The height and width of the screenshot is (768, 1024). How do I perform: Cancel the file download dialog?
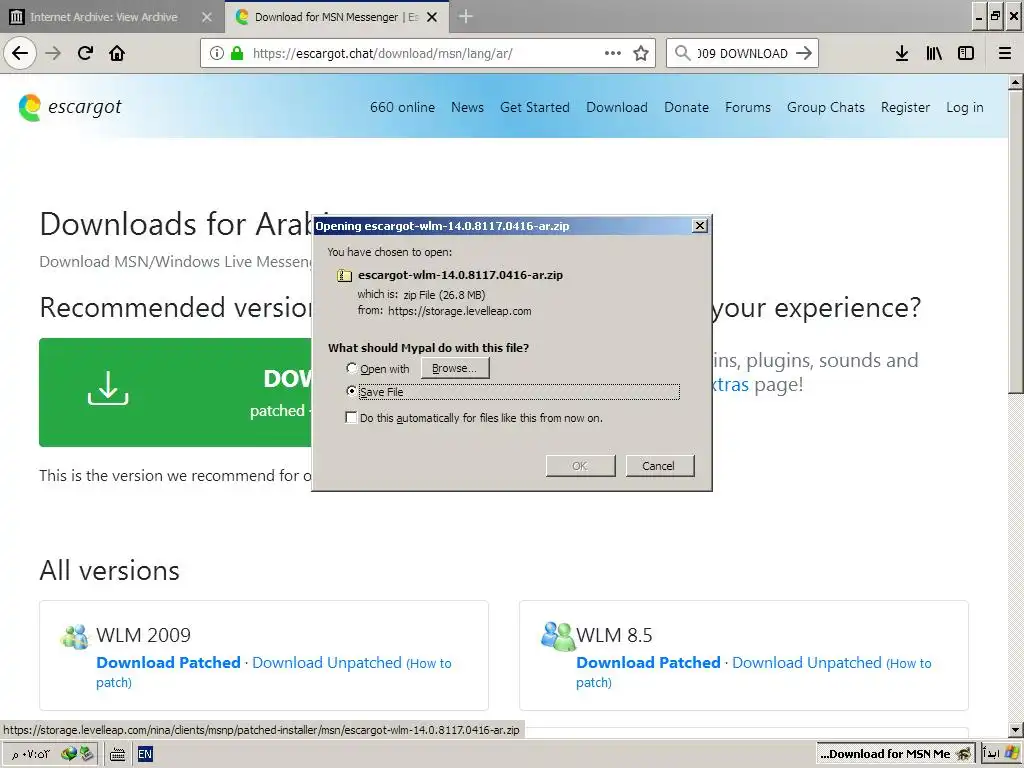click(659, 466)
